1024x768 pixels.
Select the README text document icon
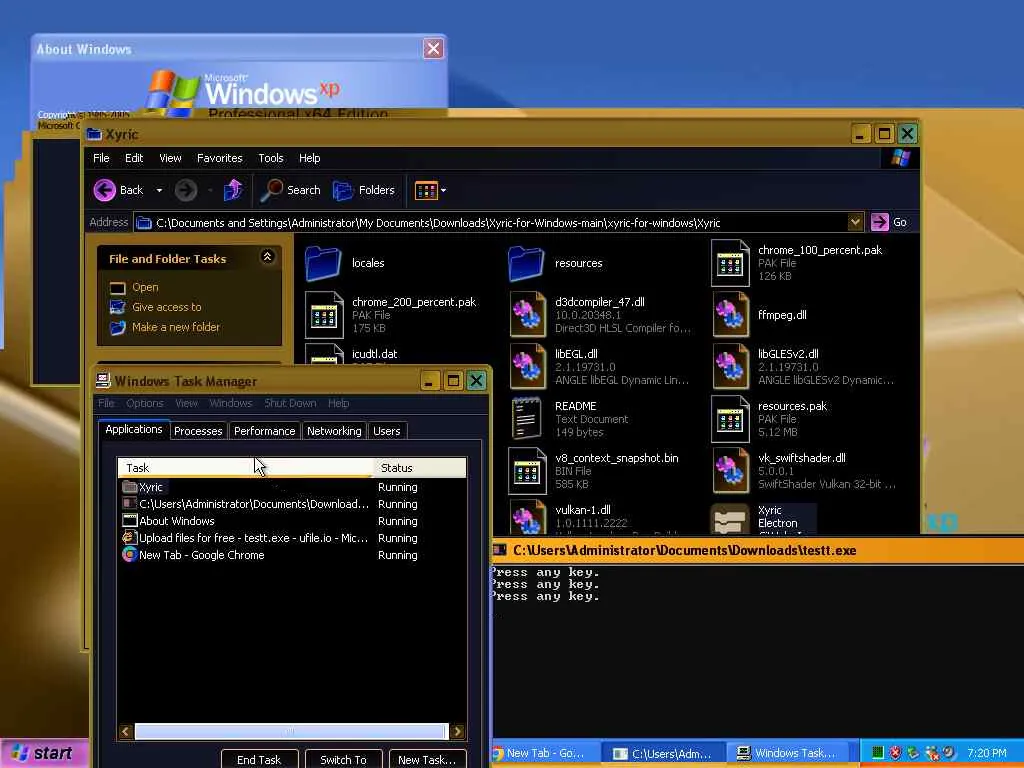526,419
